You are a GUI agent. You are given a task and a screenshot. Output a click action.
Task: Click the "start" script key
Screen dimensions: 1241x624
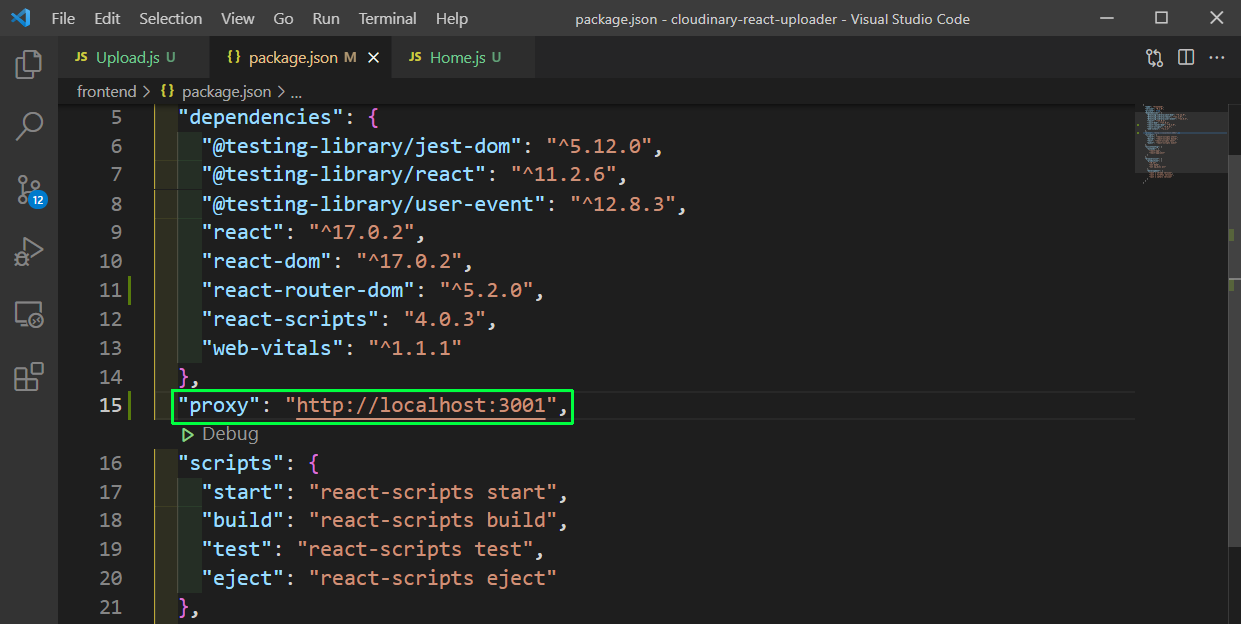click(243, 492)
